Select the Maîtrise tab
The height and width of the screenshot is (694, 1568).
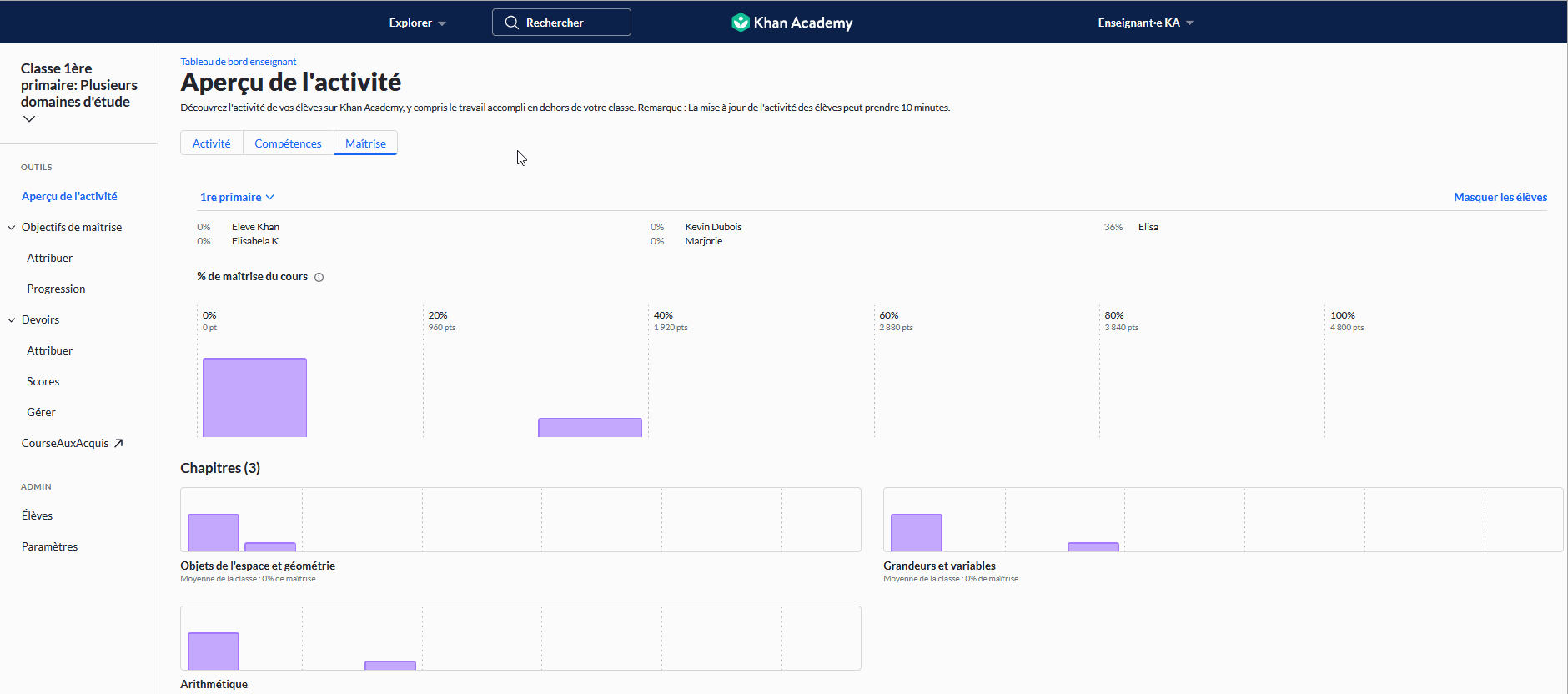click(365, 143)
